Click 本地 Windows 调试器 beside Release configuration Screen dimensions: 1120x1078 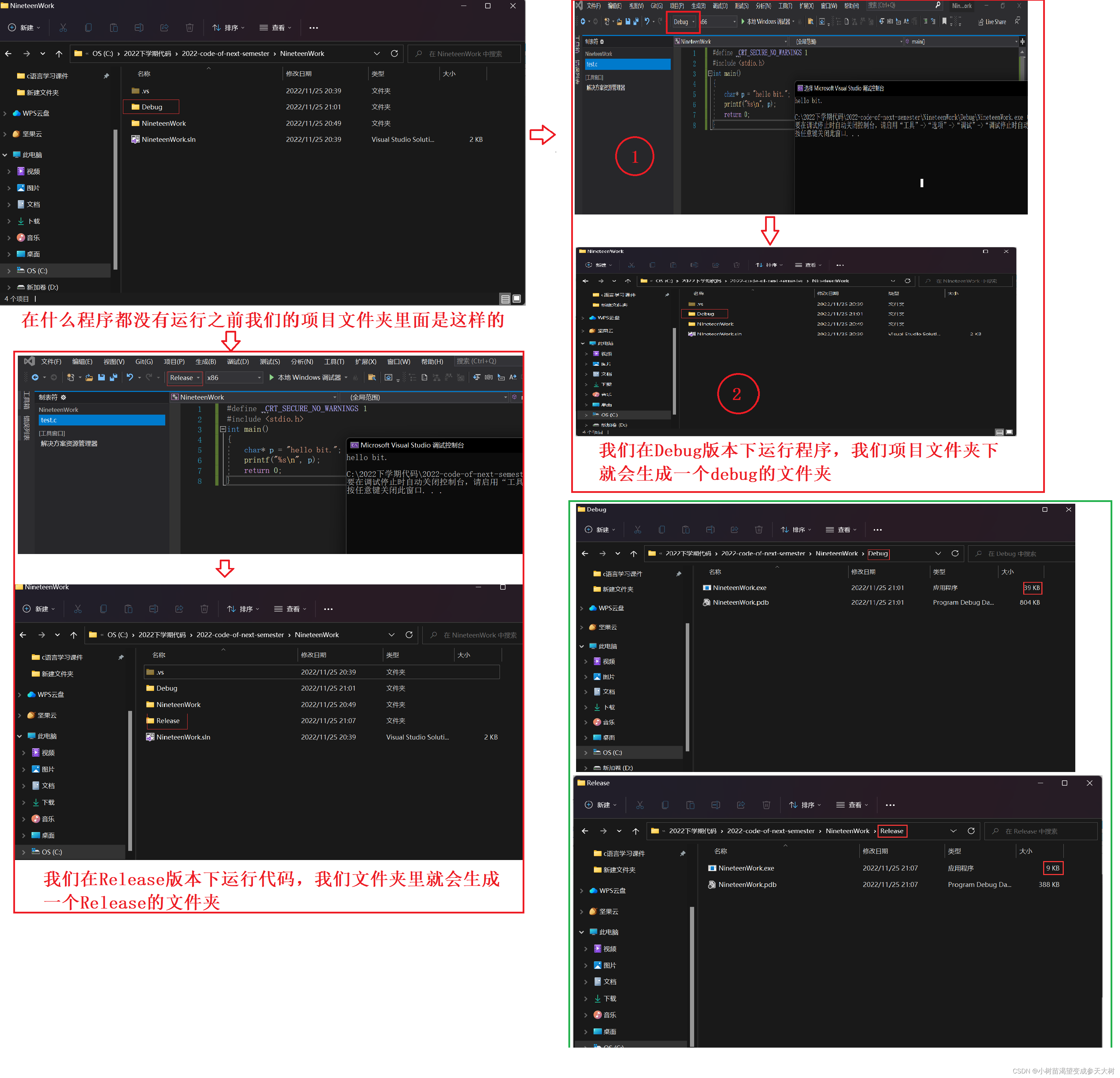pyautogui.click(x=308, y=378)
